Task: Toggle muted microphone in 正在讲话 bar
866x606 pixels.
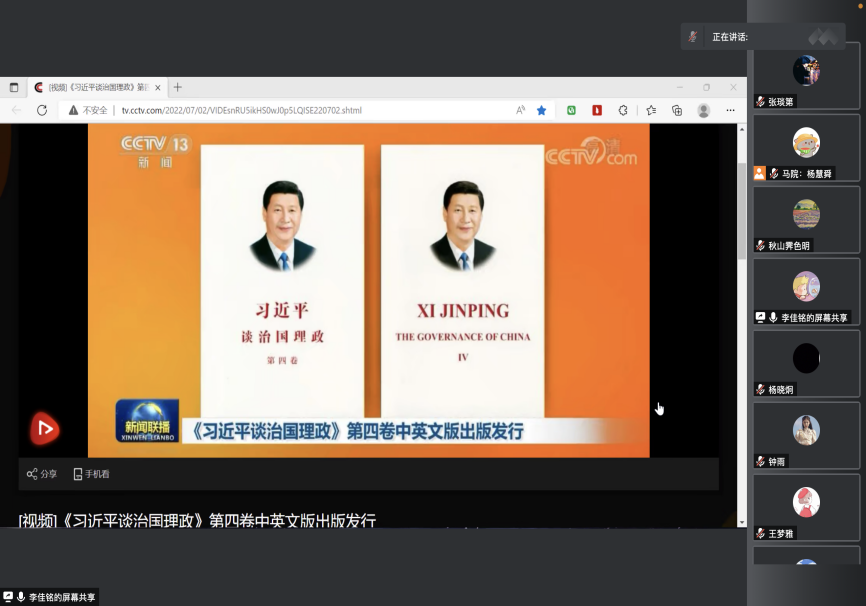Action: pyautogui.click(x=693, y=37)
